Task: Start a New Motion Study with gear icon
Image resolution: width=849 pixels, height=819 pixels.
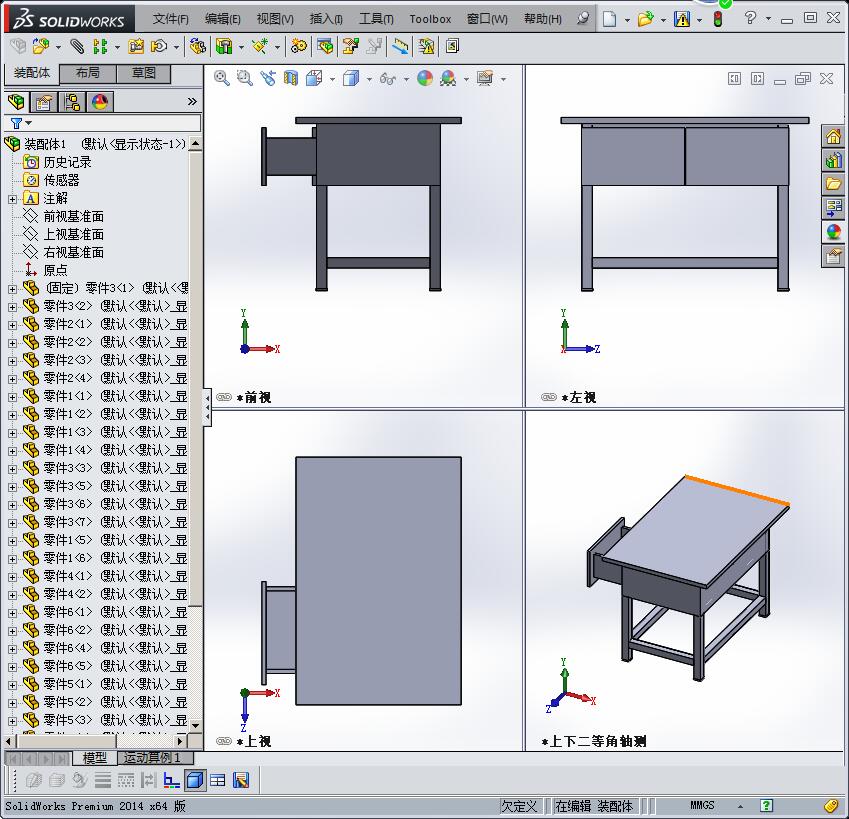Action: 298,47
